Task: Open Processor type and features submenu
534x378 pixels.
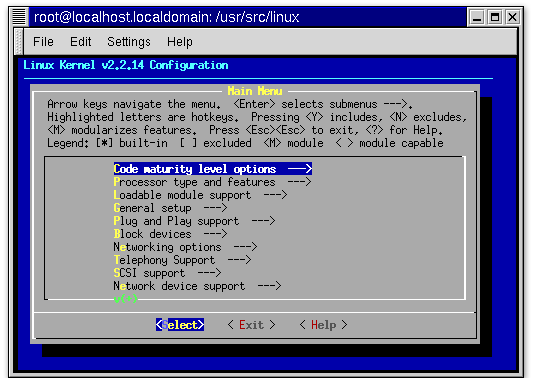Action: point(212,182)
